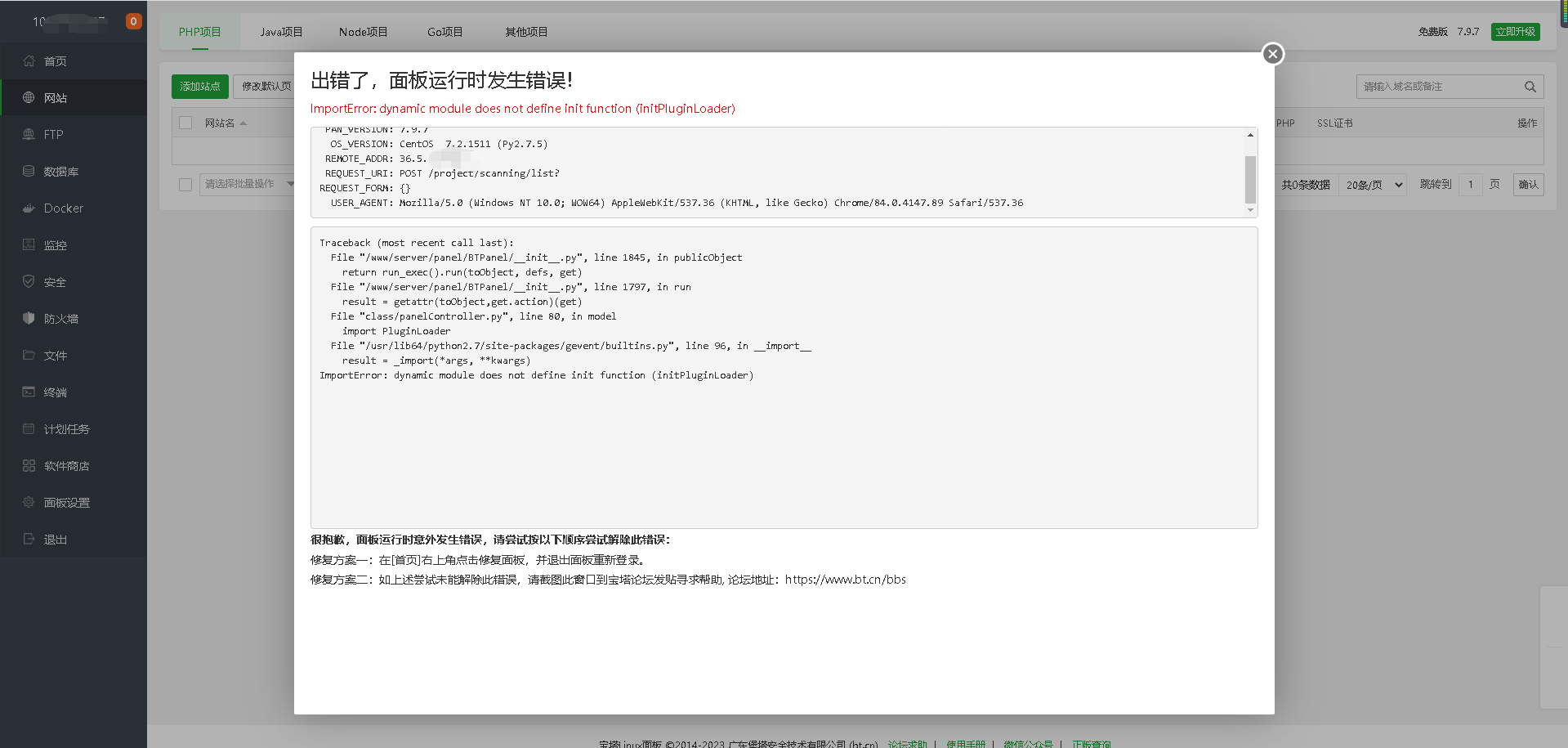Image resolution: width=1568 pixels, height=748 pixels.
Task: Click the 退出 logout icon
Action: [x=29, y=539]
